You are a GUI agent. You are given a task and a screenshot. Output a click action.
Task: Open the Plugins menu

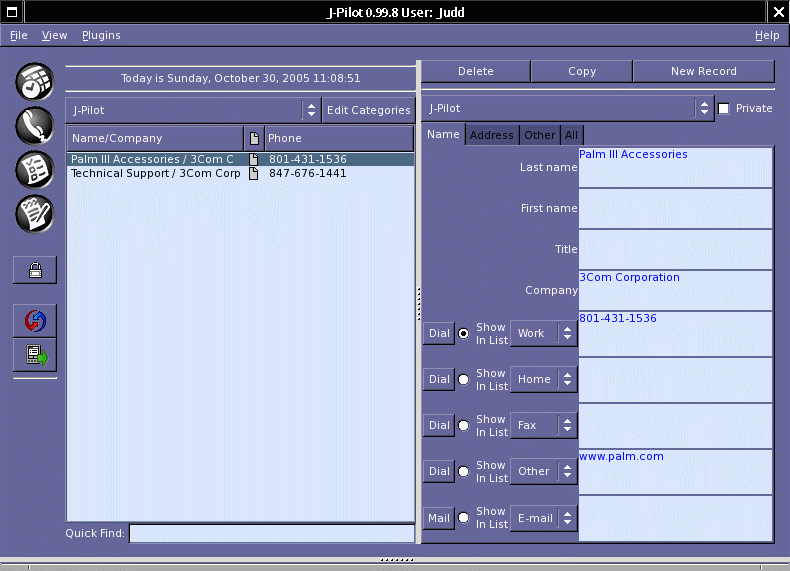[x=101, y=35]
